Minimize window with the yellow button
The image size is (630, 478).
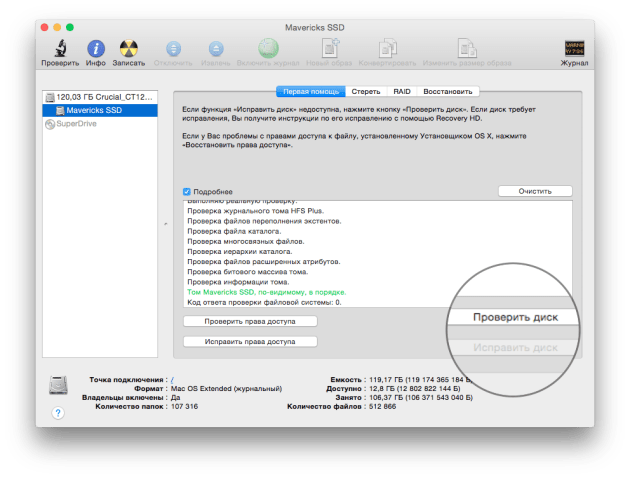(x=57, y=27)
